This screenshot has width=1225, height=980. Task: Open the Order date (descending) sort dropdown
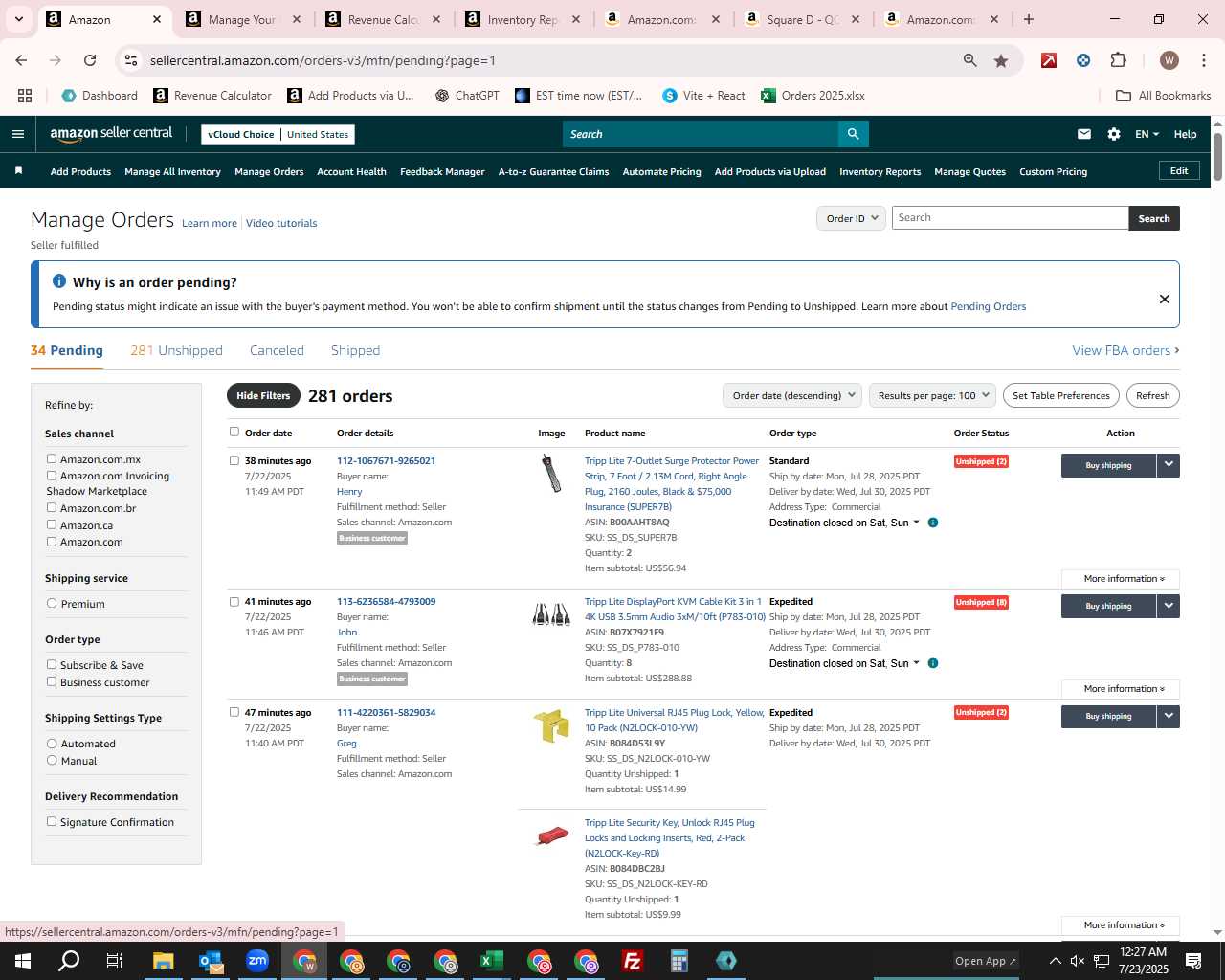[x=792, y=395]
